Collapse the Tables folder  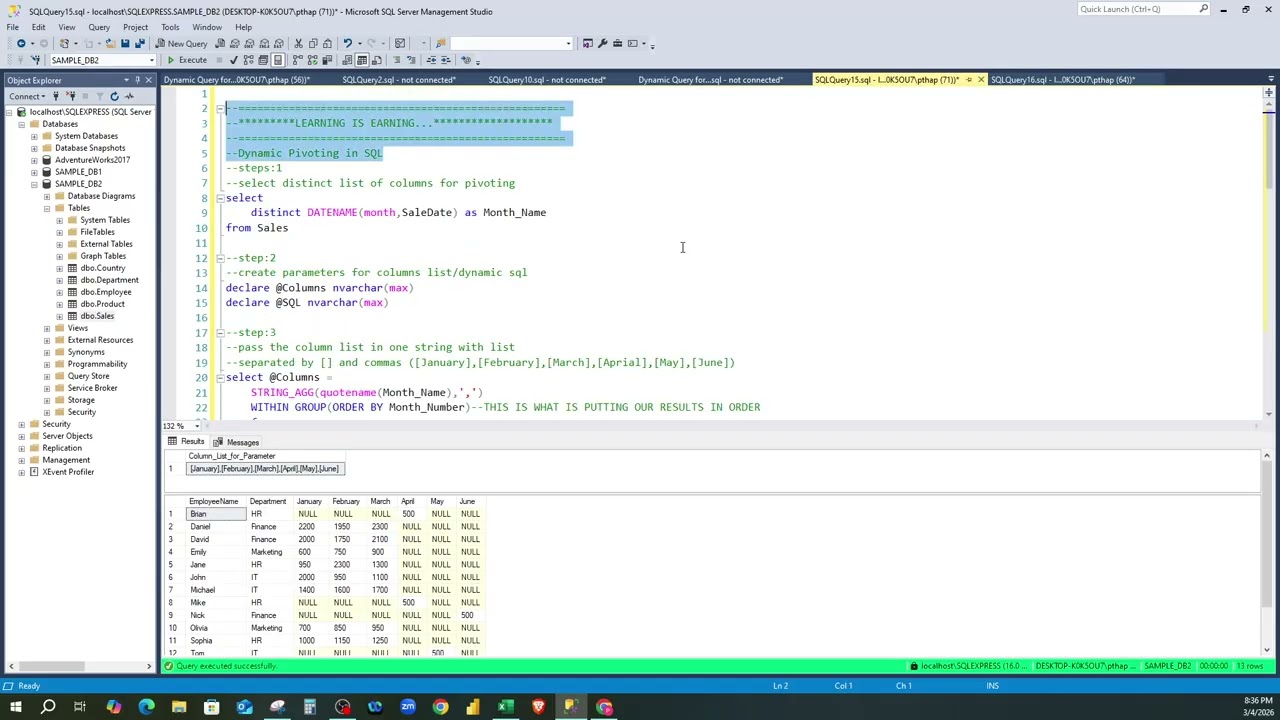pyautogui.click(x=46, y=208)
